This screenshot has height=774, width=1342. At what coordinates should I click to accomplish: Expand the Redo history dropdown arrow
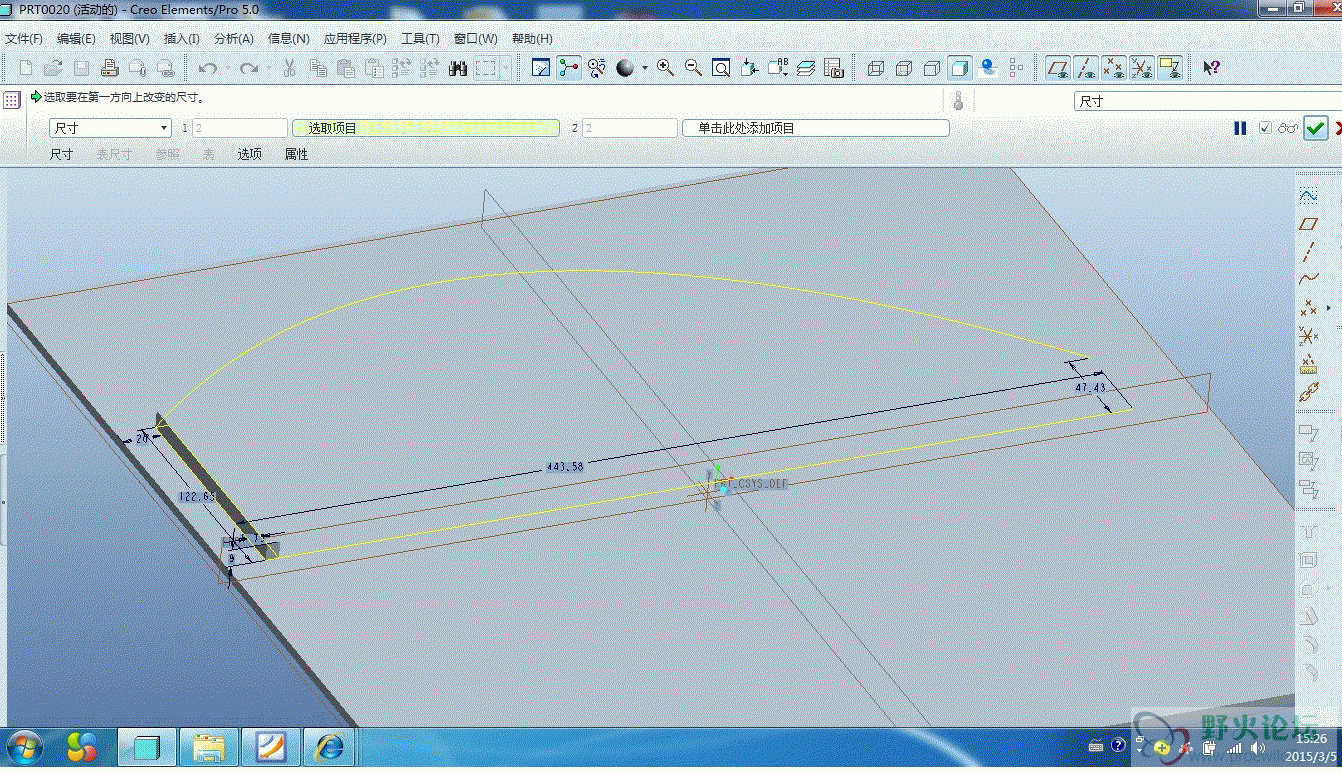tap(267, 68)
